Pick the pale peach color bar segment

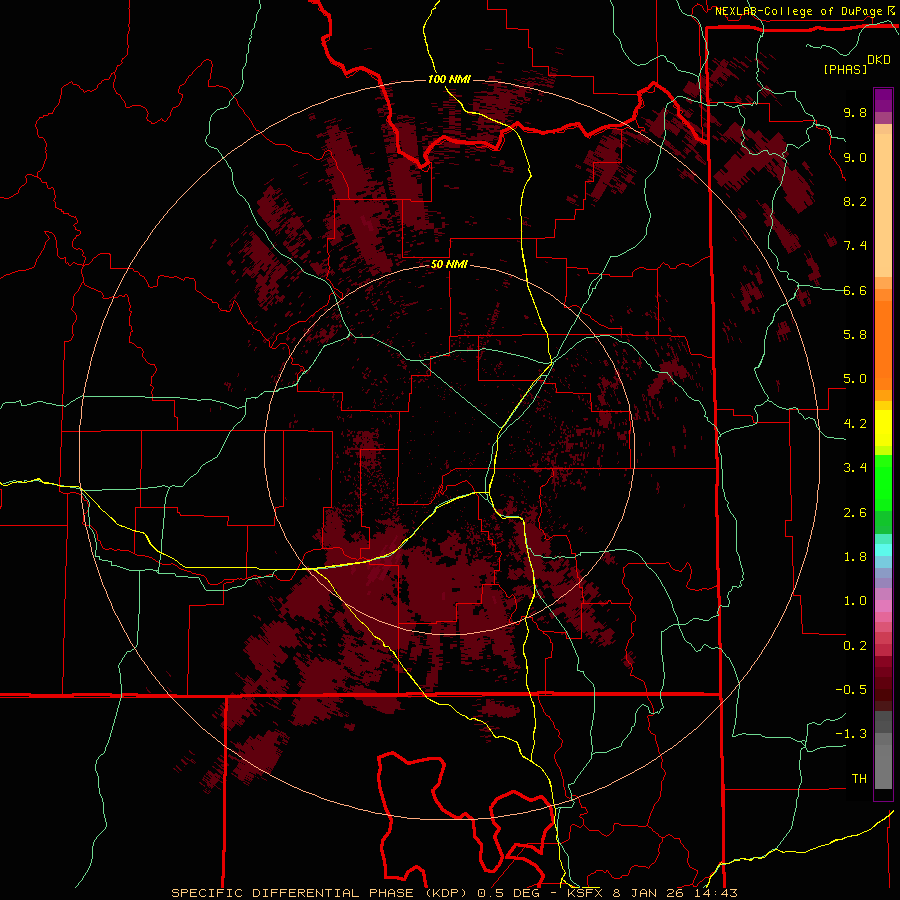[883, 205]
